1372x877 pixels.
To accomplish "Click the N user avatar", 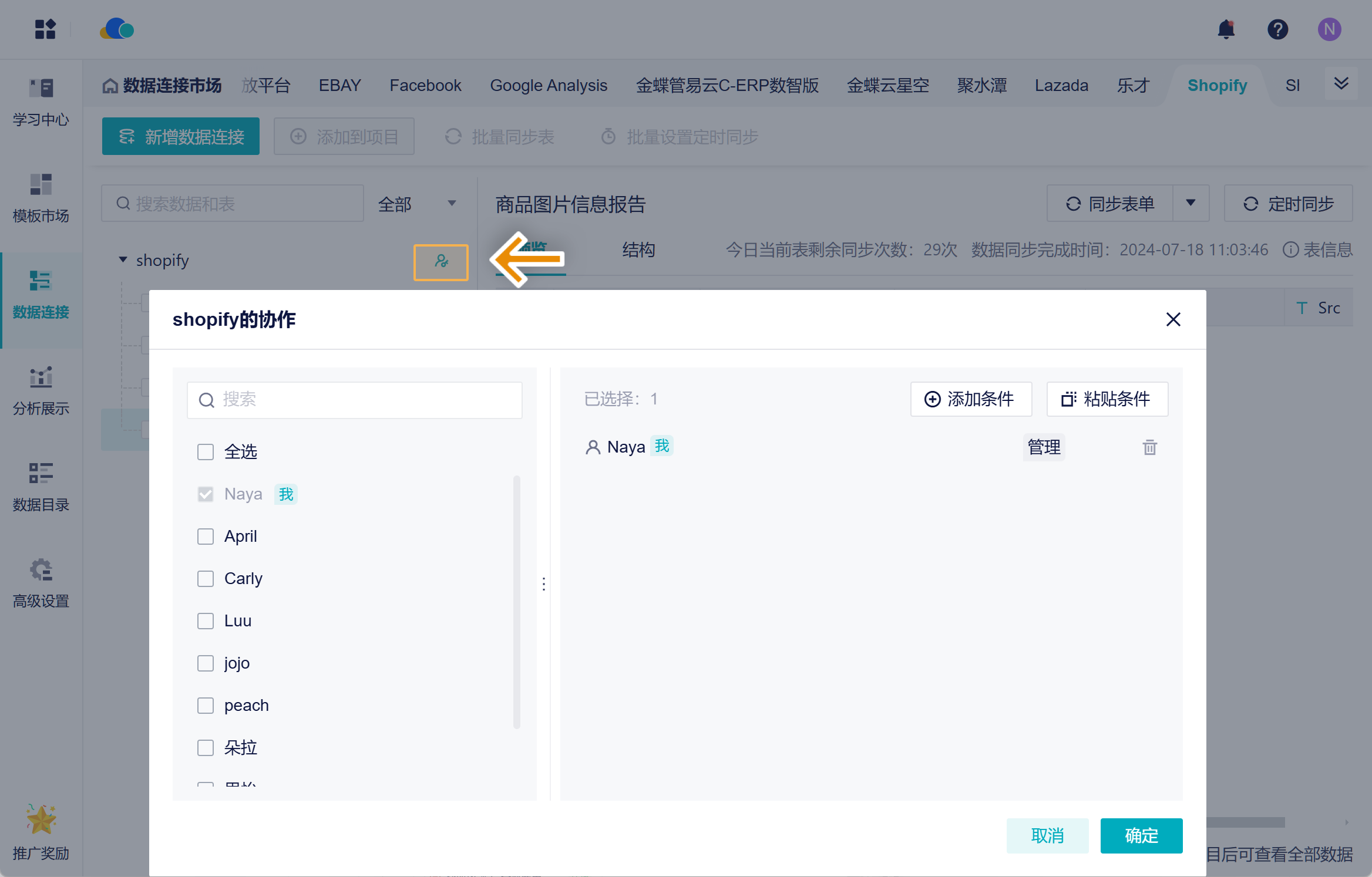I will coord(1329,29).
